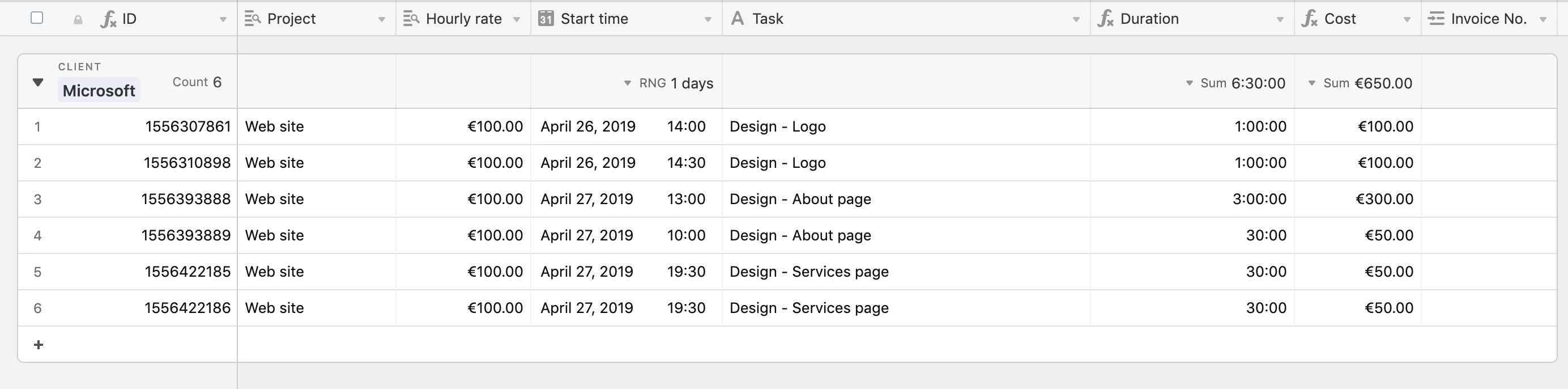
Task: Select Design - Logo task in row 2
Action: tap(906, 163)
